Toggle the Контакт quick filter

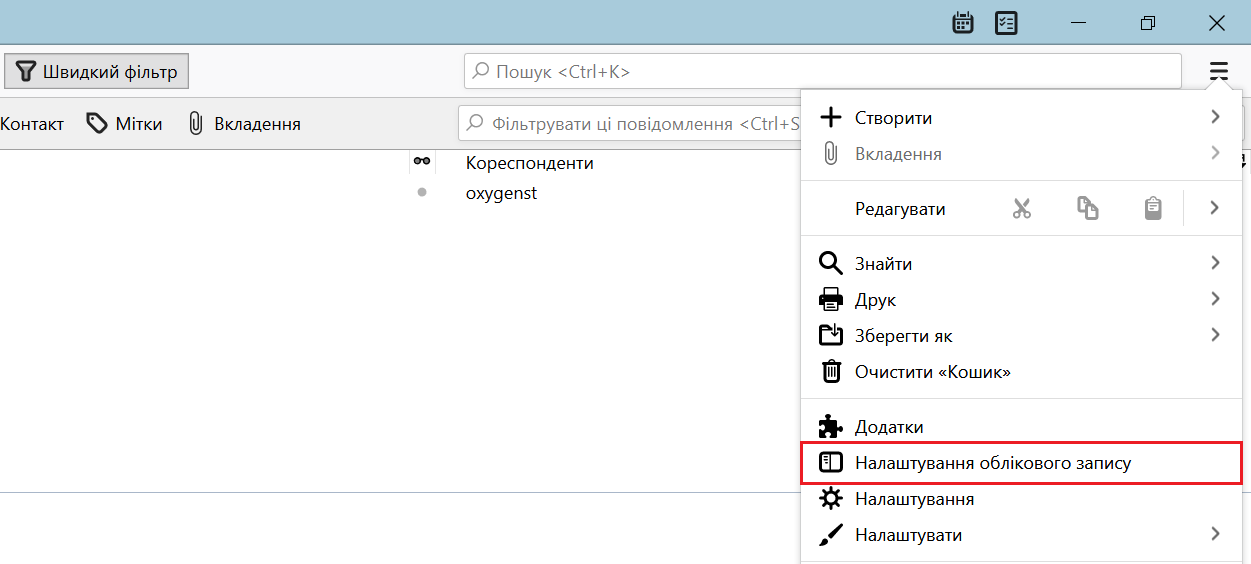[32, 124]
